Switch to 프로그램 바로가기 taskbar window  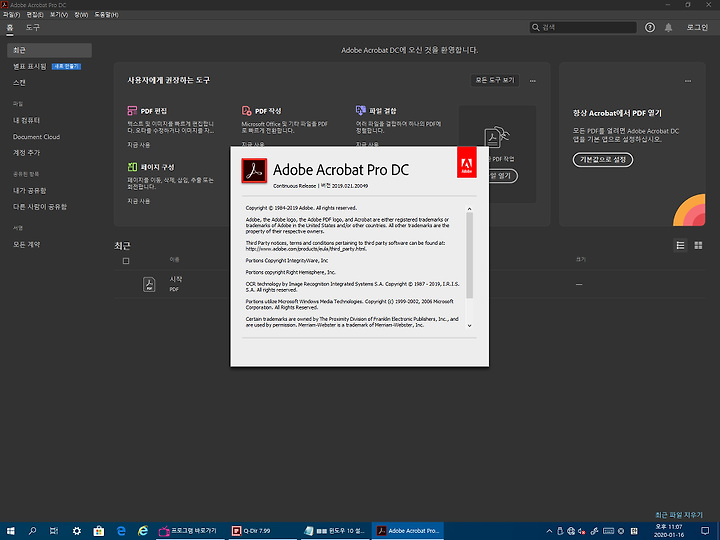[190, 531]
